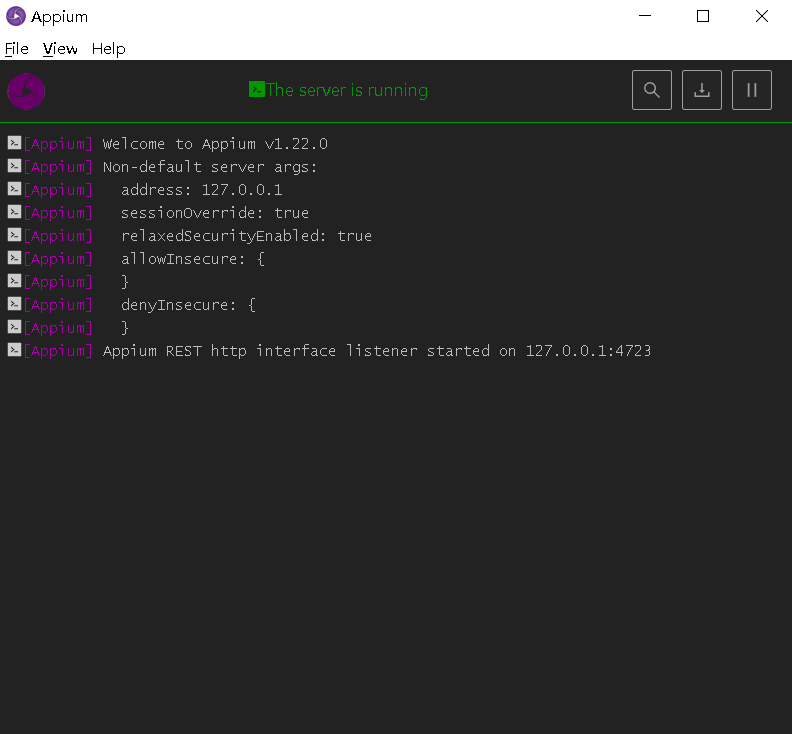Click the log icon on the address line

tap(14, 189)
